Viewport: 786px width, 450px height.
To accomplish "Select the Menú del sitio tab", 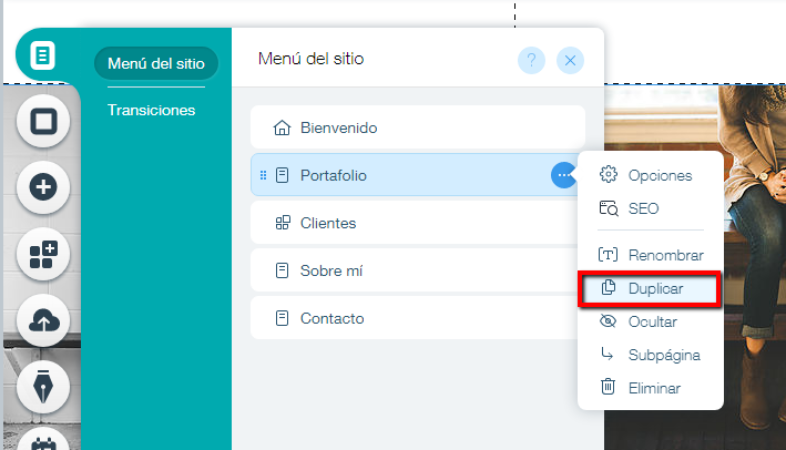I will (x=156, y=64).
